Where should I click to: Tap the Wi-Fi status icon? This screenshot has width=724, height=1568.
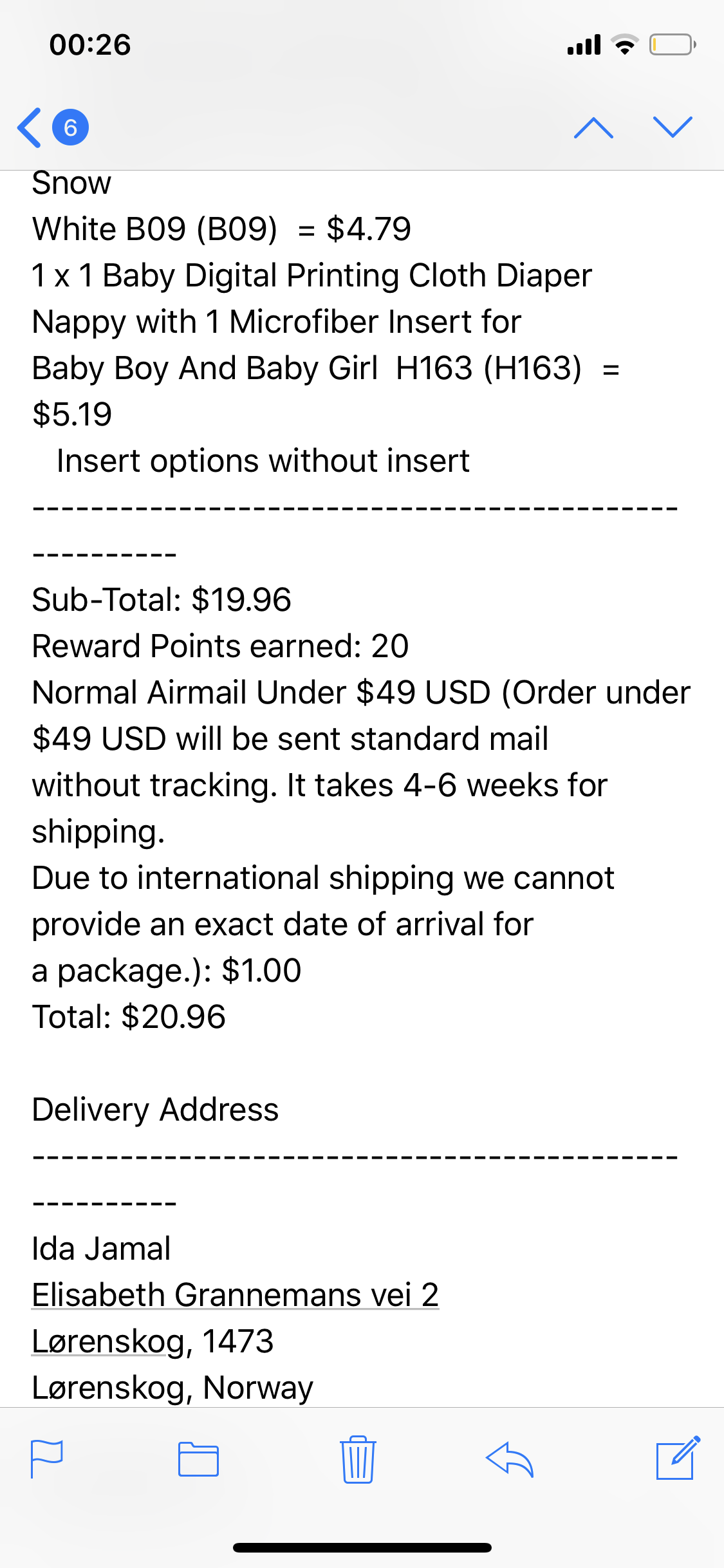coord(624,44)
